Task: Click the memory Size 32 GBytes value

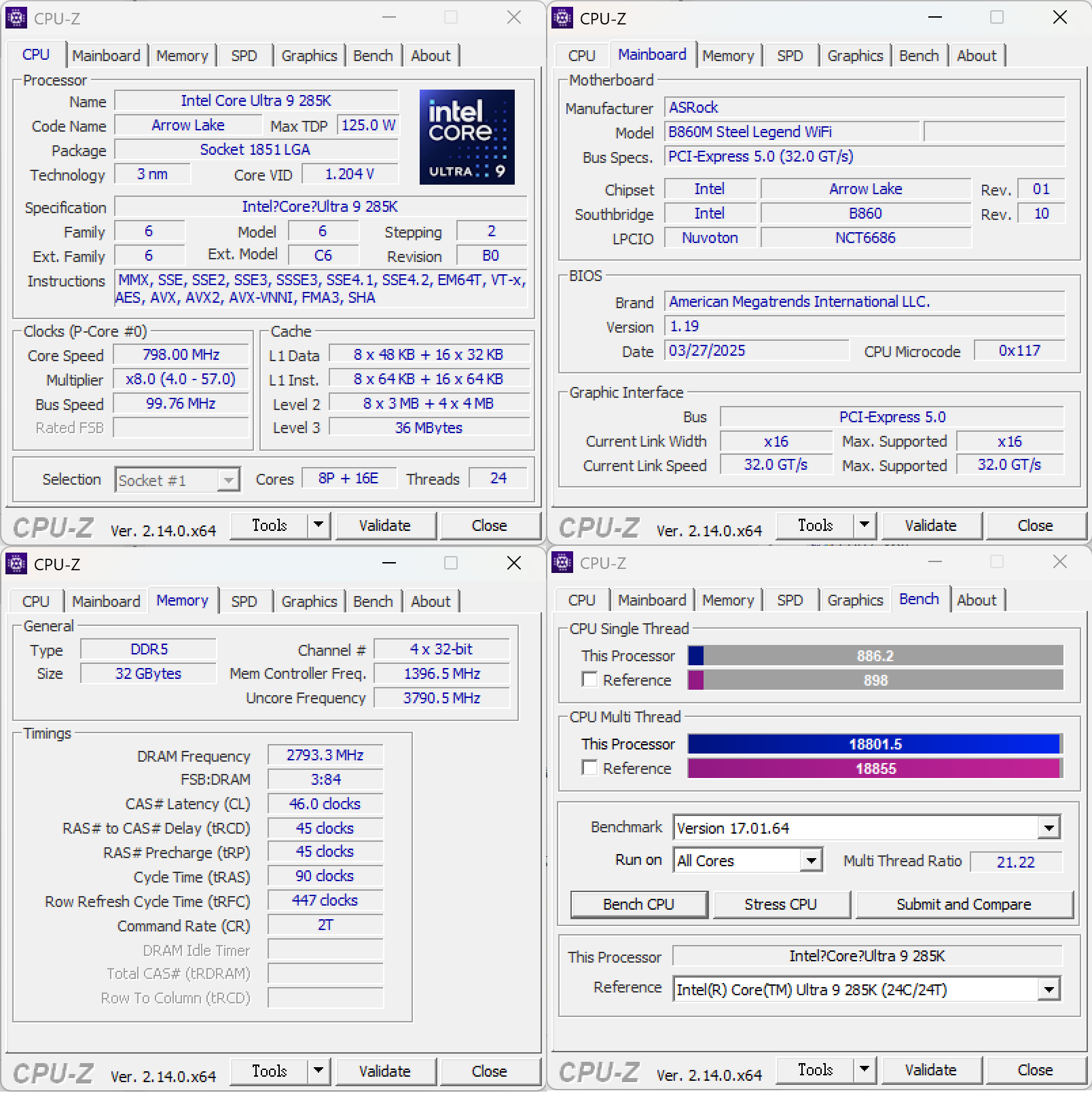Action: pyautogui.click(x=148, y=673)
